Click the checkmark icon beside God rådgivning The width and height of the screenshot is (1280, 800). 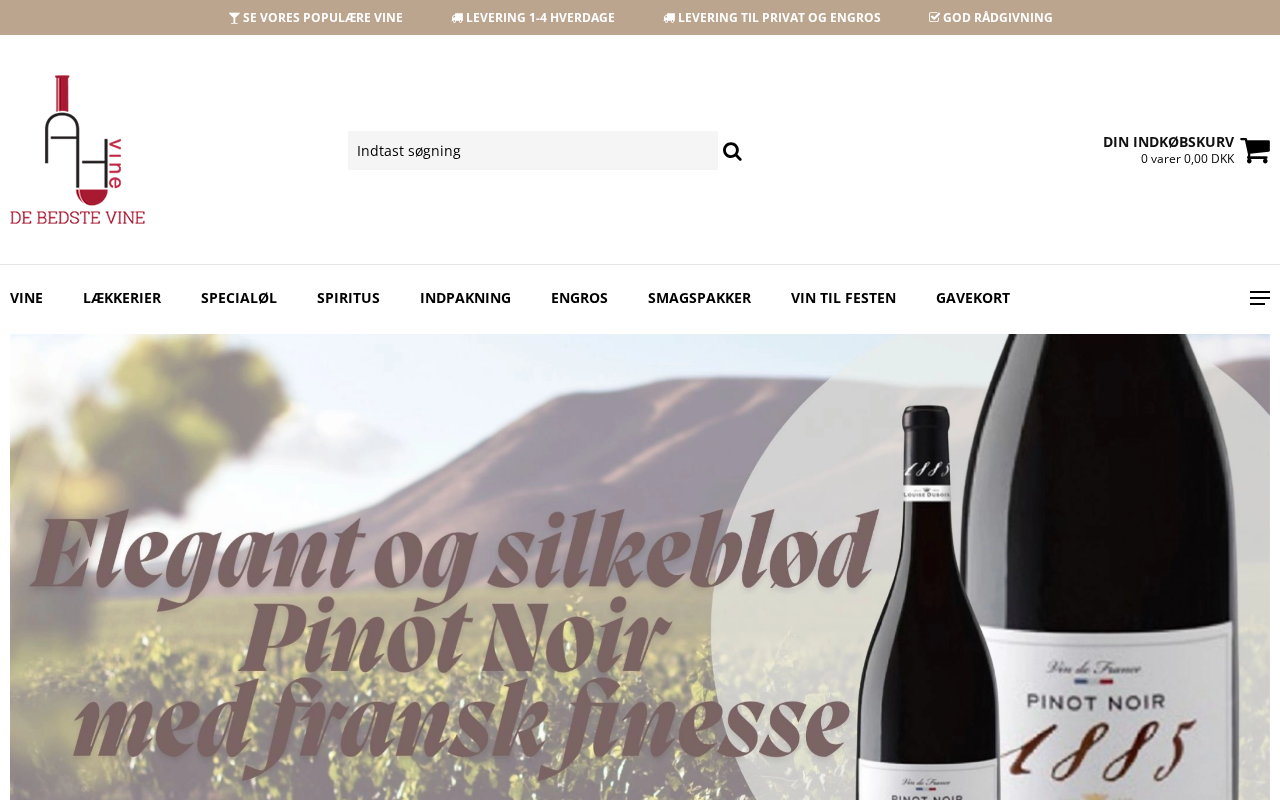(x=934, y=18)
